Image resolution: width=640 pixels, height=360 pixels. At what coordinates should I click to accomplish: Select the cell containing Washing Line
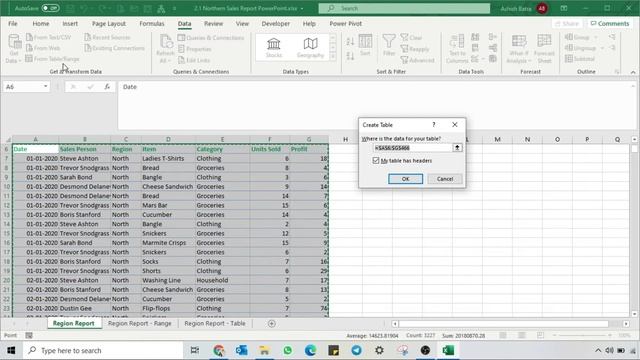click(x=168, y=280)
